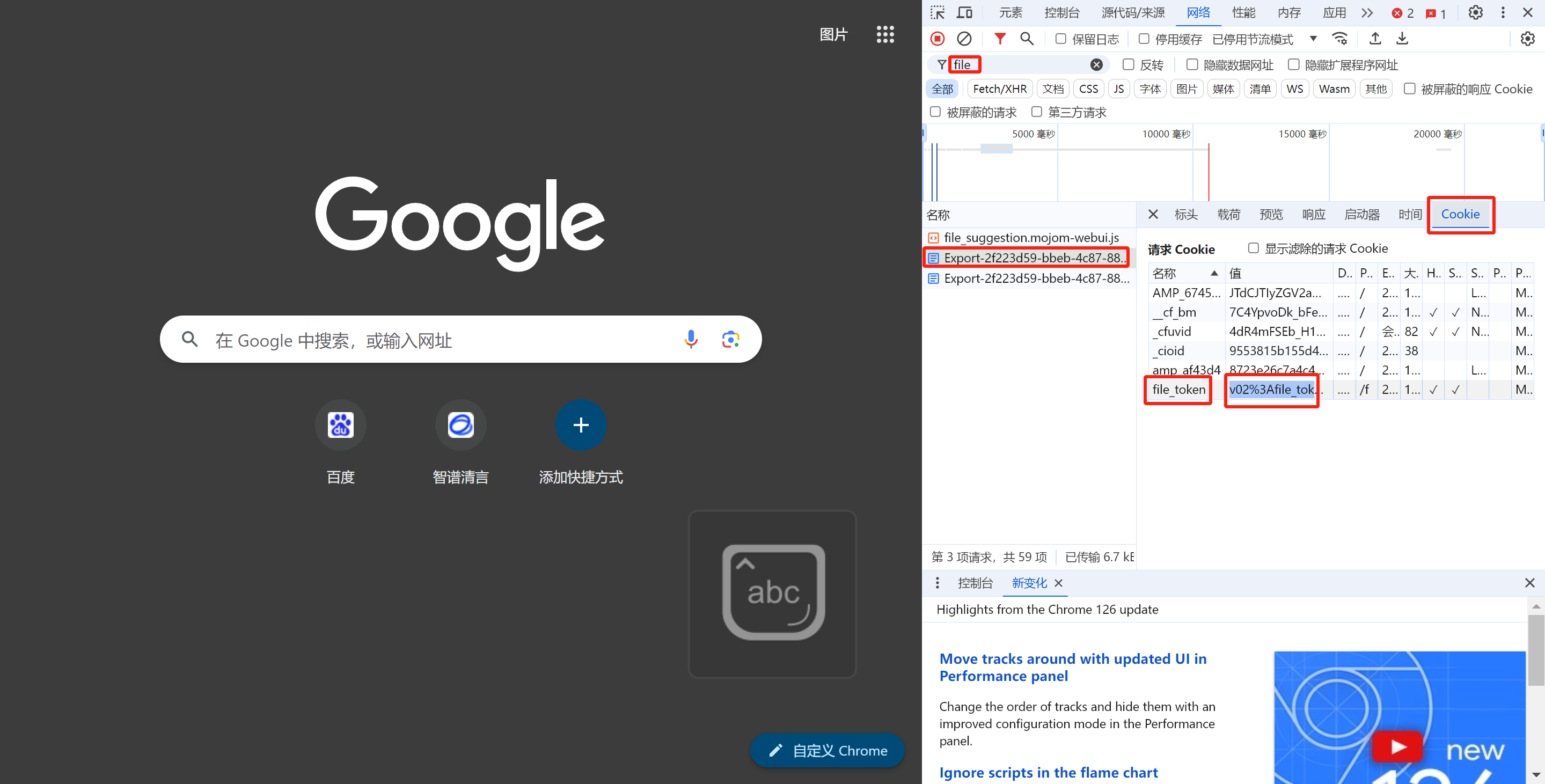Open the Google apps grid icon
This screenshot has height=784, width=1545.
[x=884, y=34]
